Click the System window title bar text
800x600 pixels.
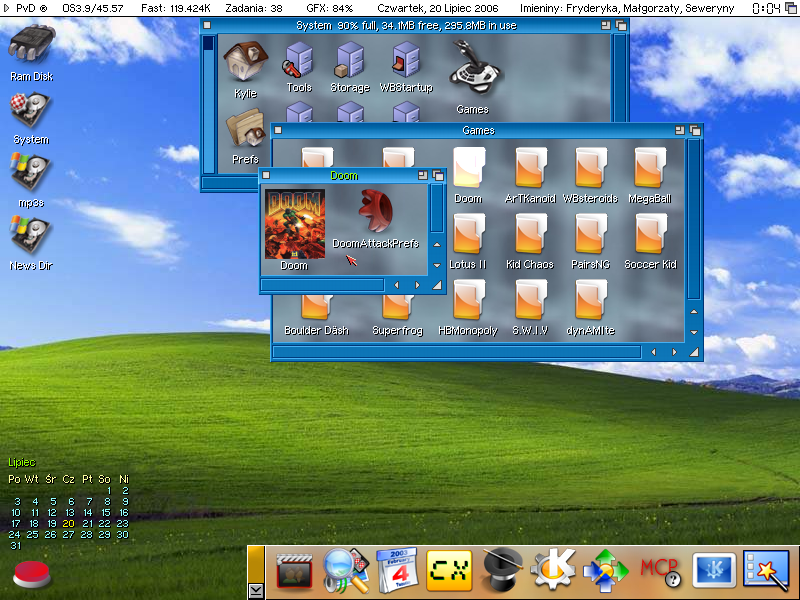click(x=406, y=26)
